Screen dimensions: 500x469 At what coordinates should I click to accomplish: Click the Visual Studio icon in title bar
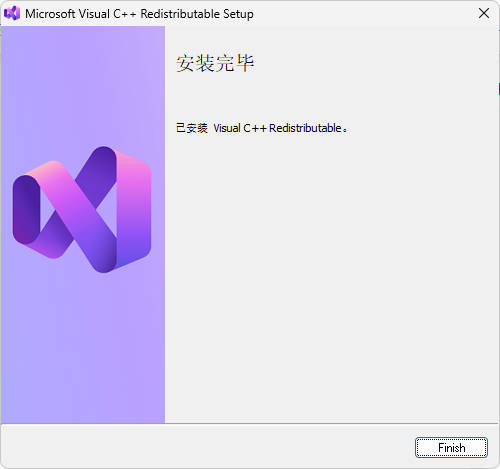point(12,13)
